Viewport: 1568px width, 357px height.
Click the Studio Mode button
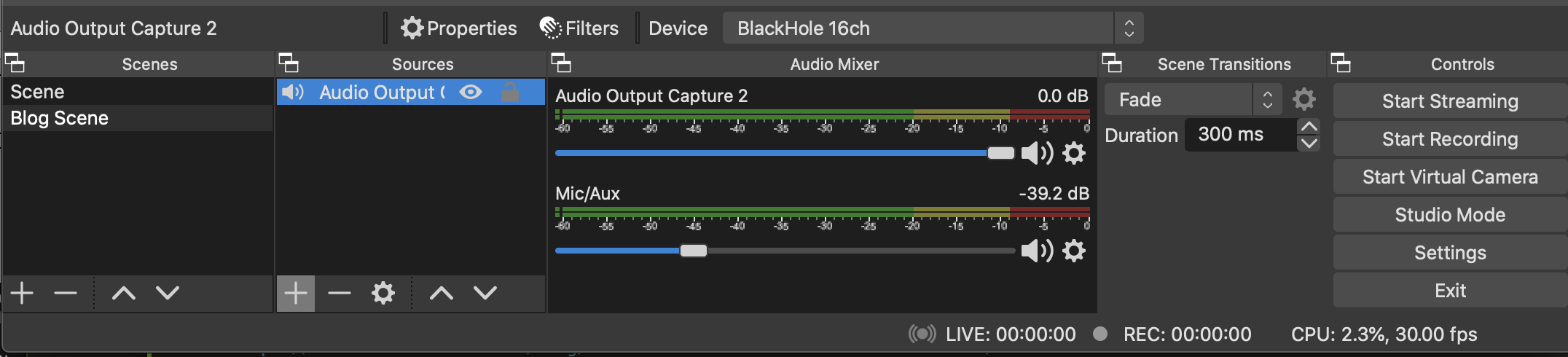click(1450, 215)
